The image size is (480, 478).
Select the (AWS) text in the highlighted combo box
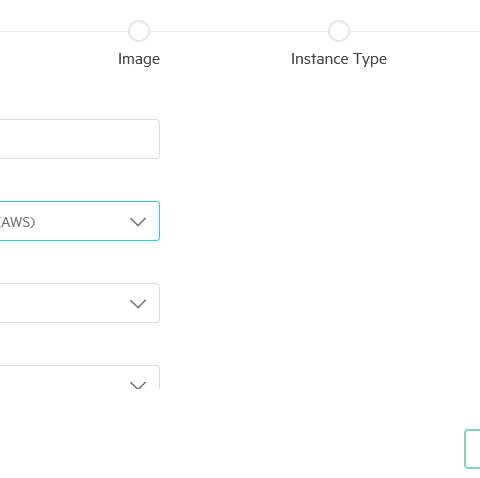click(x=17, y=222)
